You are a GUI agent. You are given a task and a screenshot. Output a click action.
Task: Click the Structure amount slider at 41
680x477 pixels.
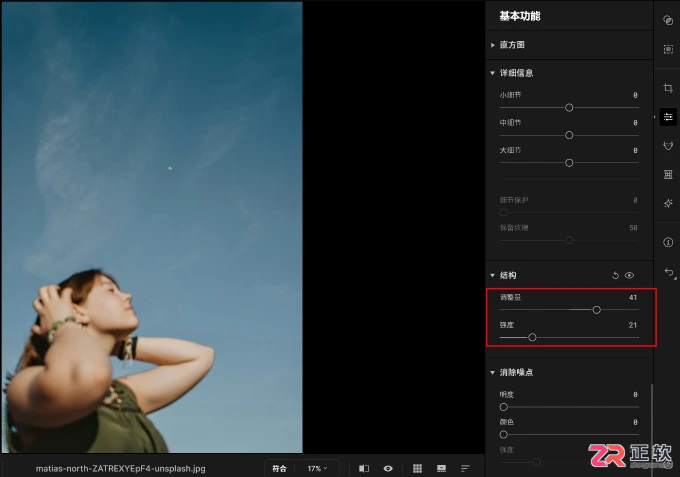(x=569, y=310)
